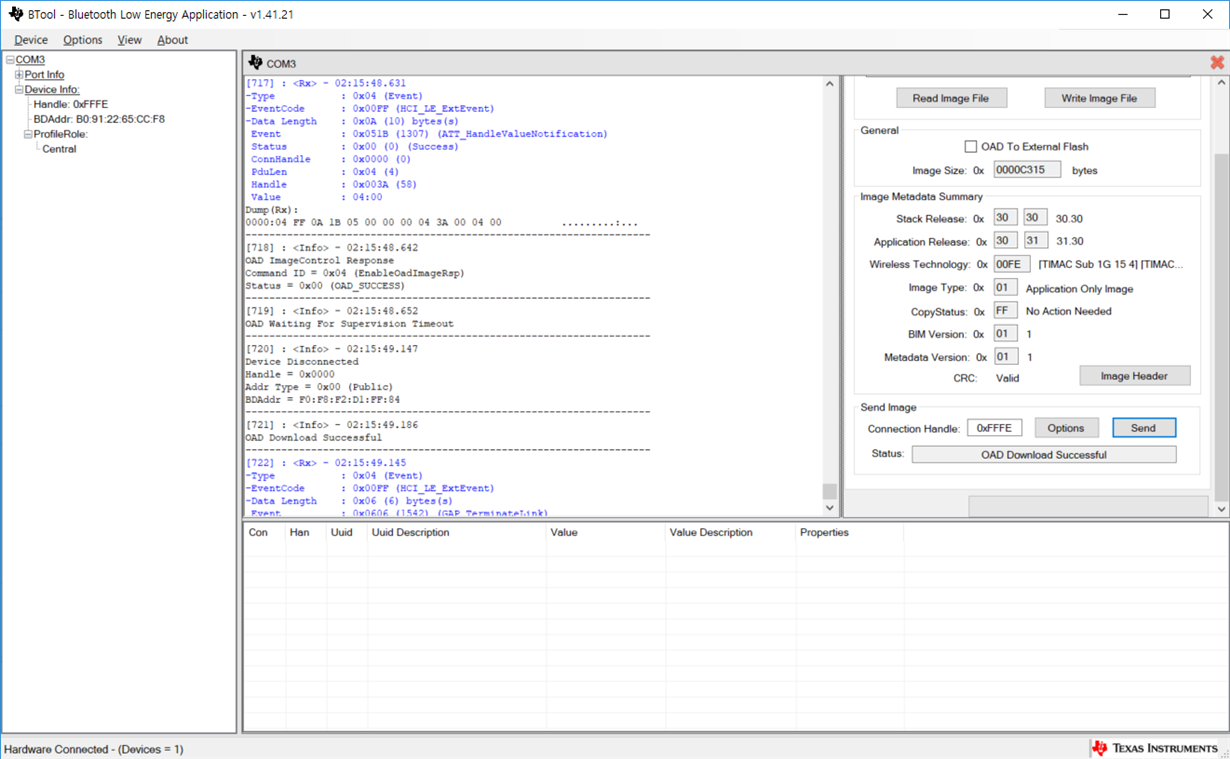Select the Handle: 0xFFFE tree item
This screenshot has width=1230, height=759.
pos(70,104)
